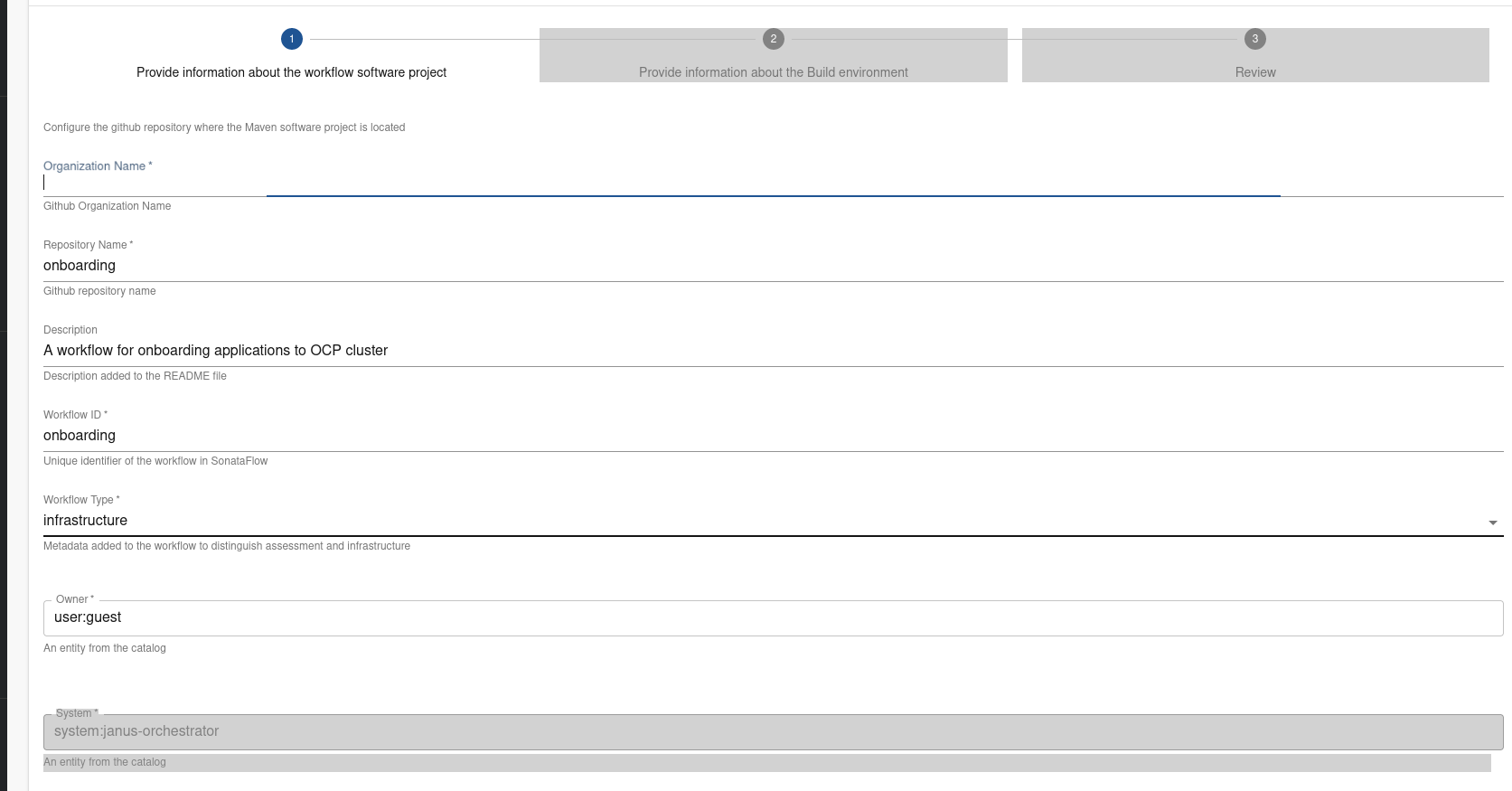This screenshot has width=1512, height=791.
Task: Click the Workflow ID field label
Action: [x=72, y=415]
